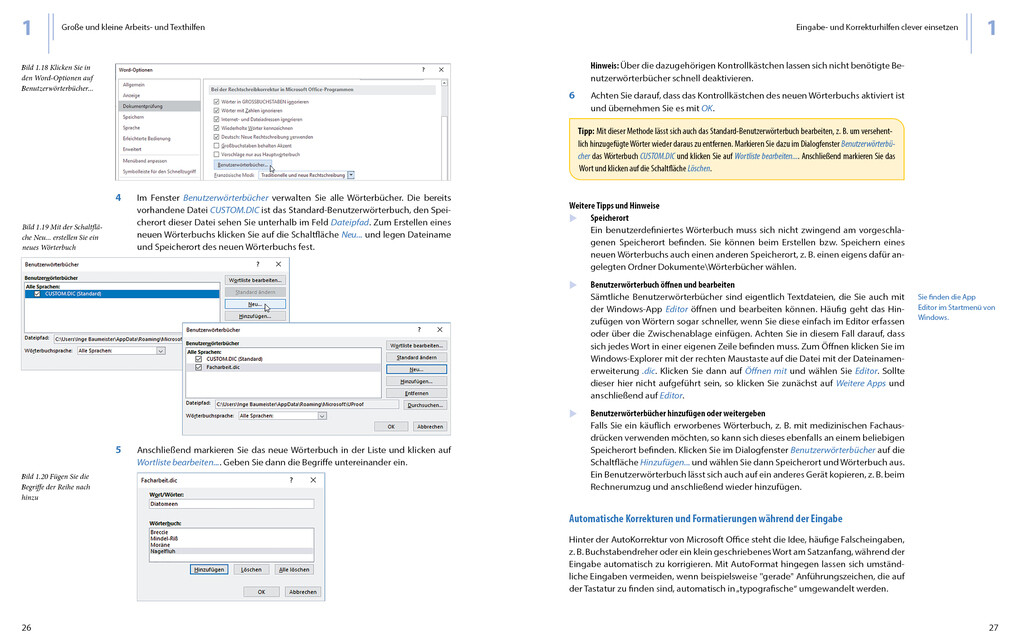Click the Alle löschen button
This screenshot has height=644, width=1020.
(x=294, y=569)
